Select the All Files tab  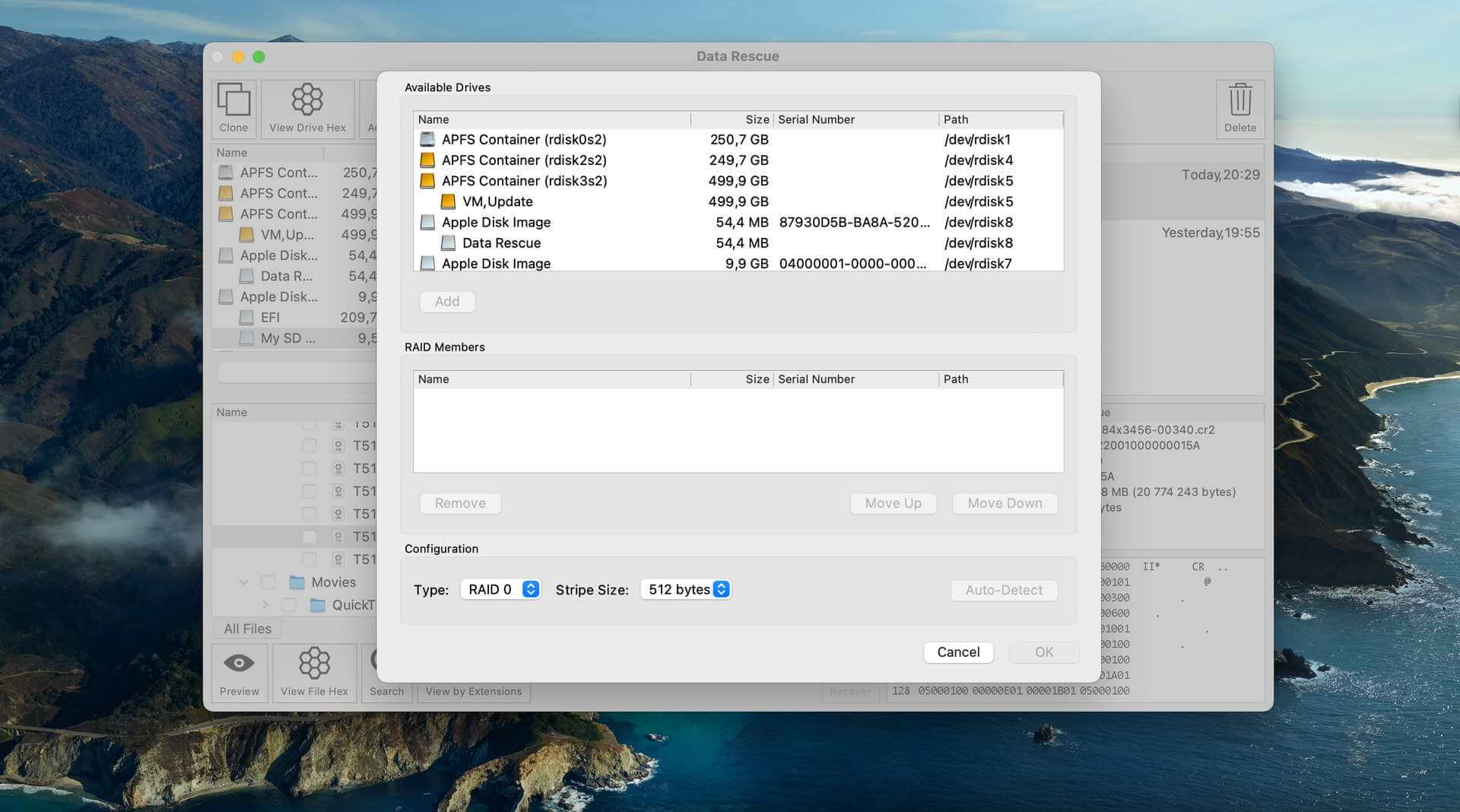click(247, 629)
